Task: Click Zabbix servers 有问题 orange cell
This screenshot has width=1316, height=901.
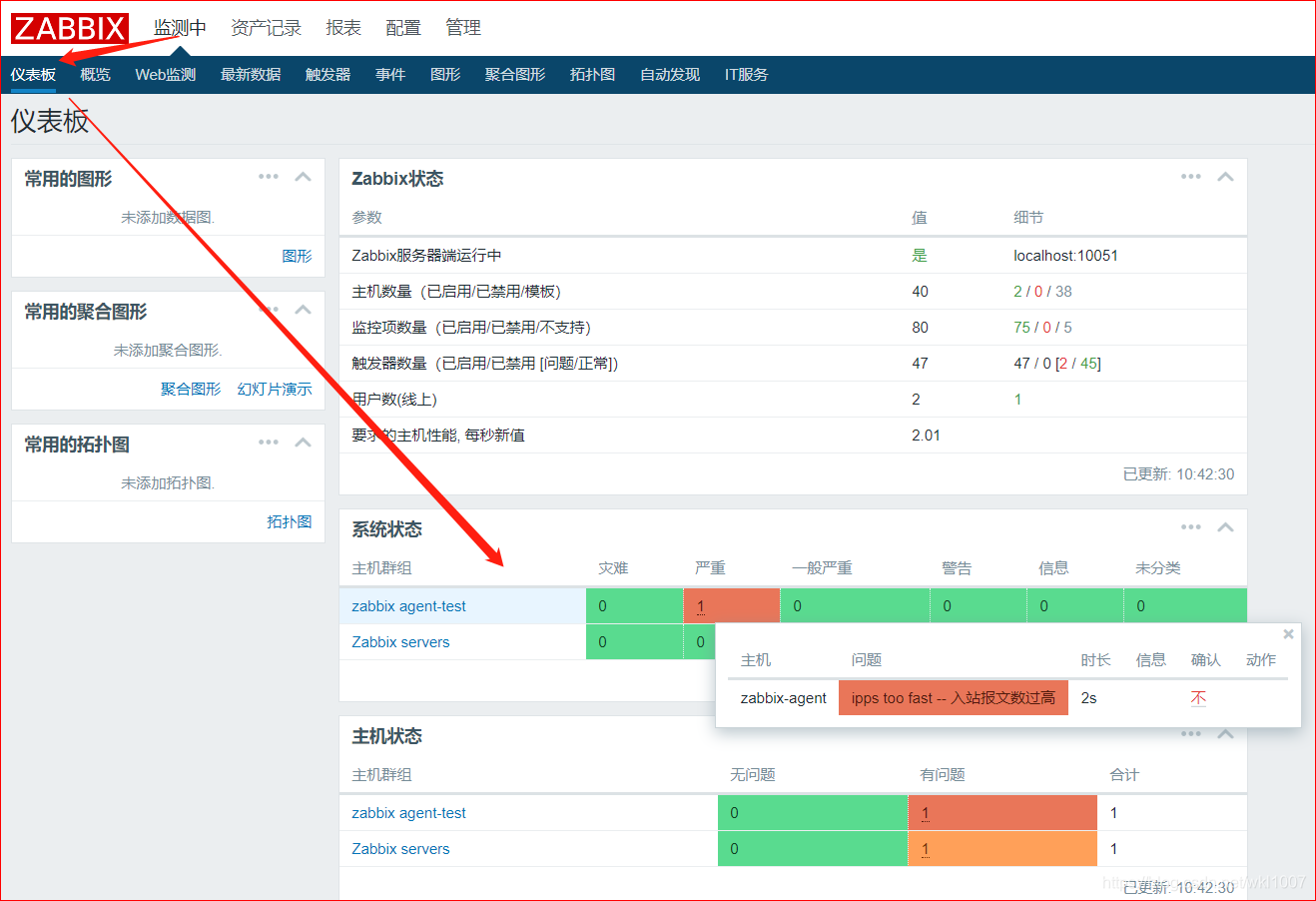Action: pyautogui.click(x=1002, y=849)
